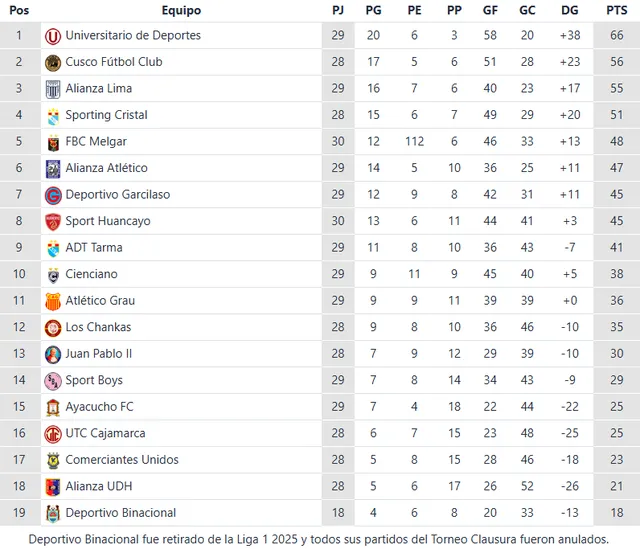
Task: Select the Equipo column header
Action: point(181,10)
